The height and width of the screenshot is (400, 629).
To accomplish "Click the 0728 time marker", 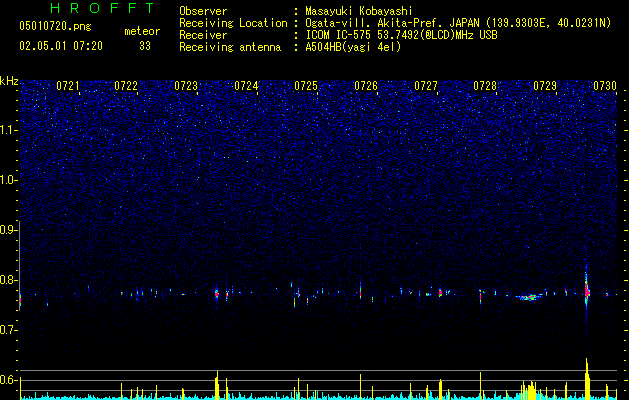I will click(485, 86).
